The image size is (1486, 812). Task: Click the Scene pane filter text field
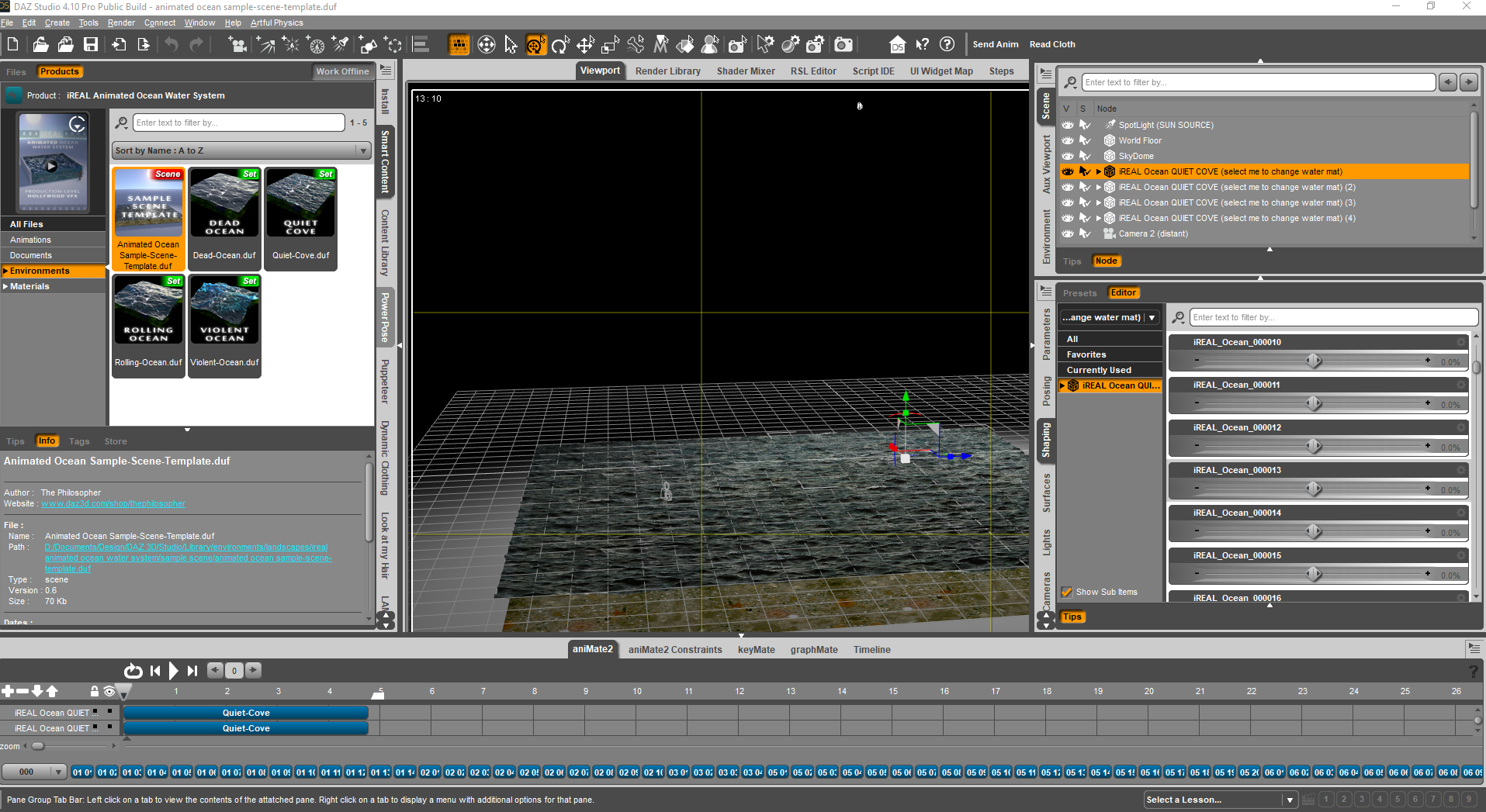tap(1258, 82)
